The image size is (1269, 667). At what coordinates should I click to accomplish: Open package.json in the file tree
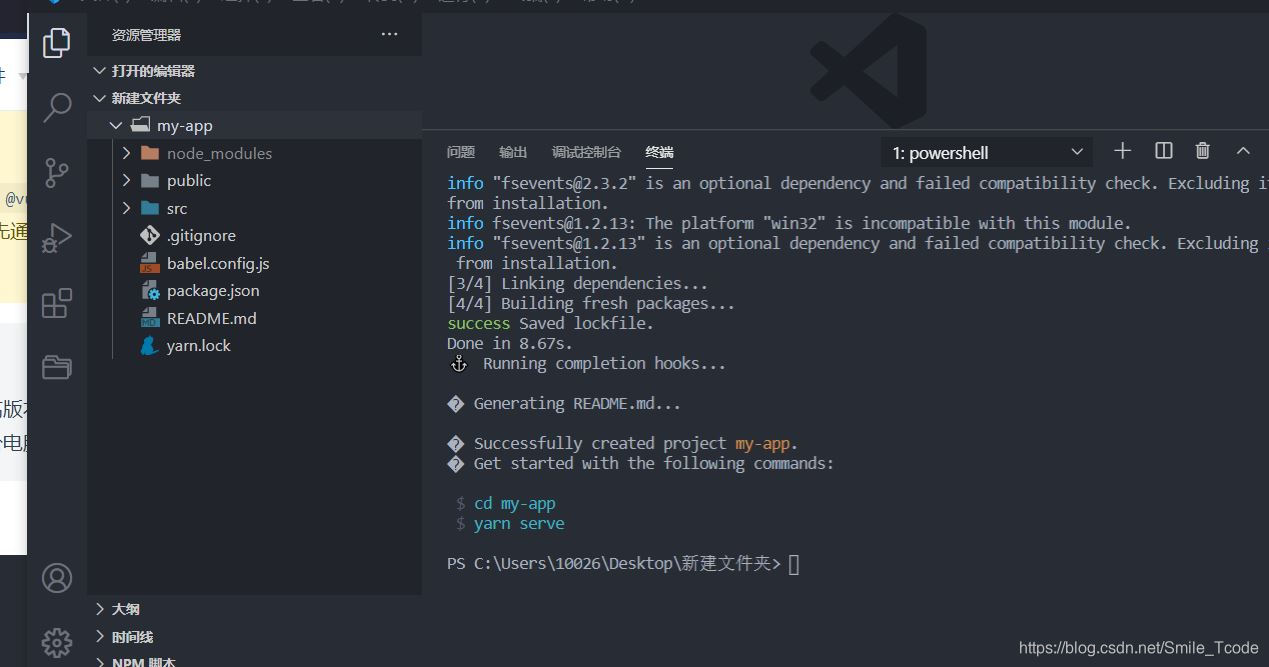[x=213, y=290]
